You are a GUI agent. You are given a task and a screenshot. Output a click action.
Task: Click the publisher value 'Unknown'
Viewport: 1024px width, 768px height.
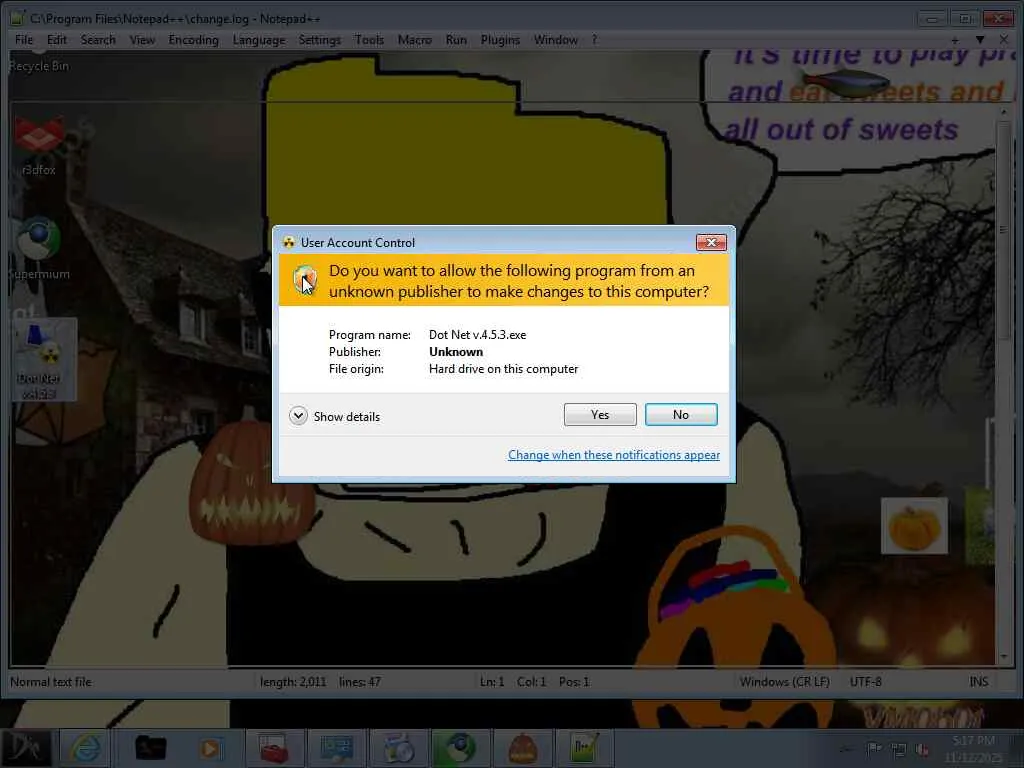click(456, 351)
